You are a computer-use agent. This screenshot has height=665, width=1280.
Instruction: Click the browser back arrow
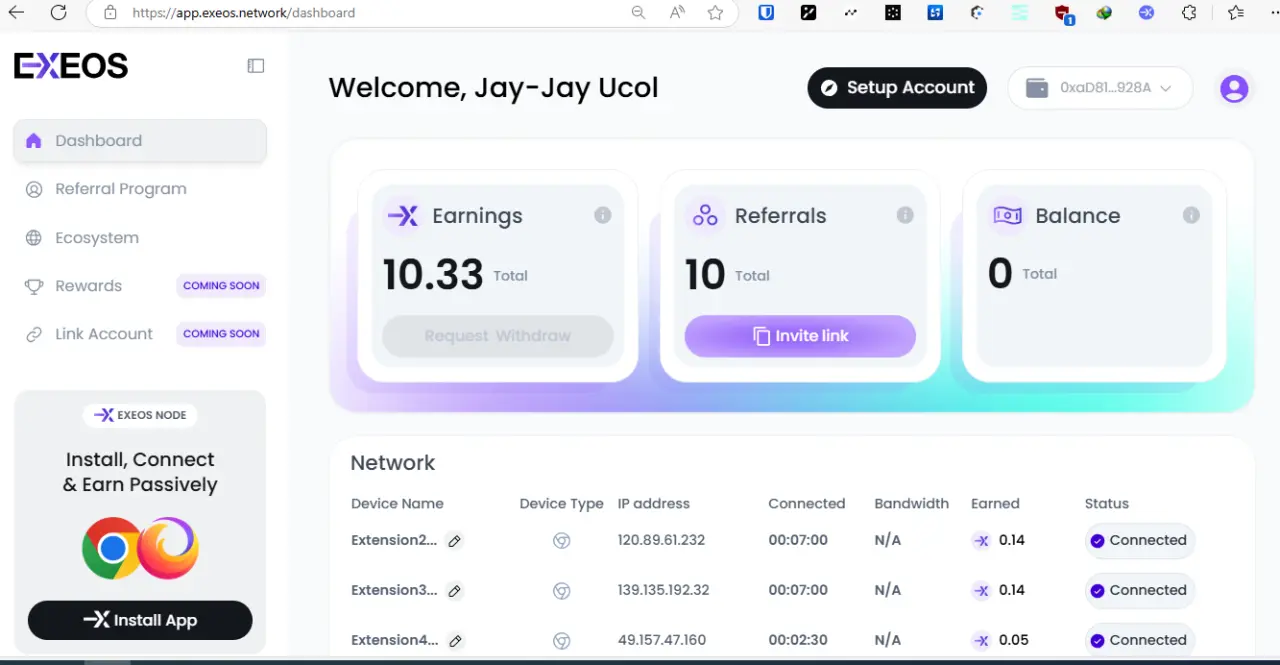[x=16, y=13]
